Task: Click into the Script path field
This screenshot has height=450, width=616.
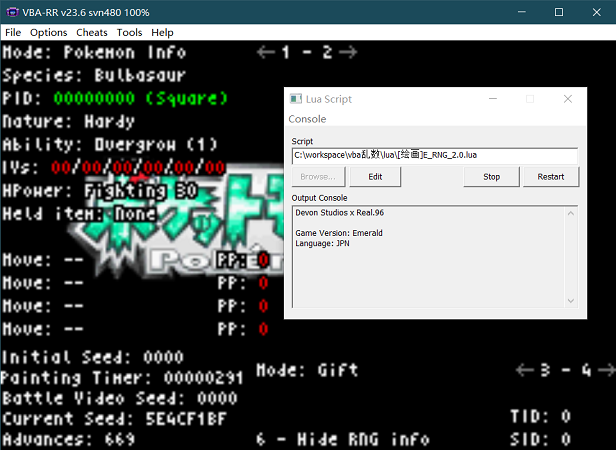Action: [434, 156]
